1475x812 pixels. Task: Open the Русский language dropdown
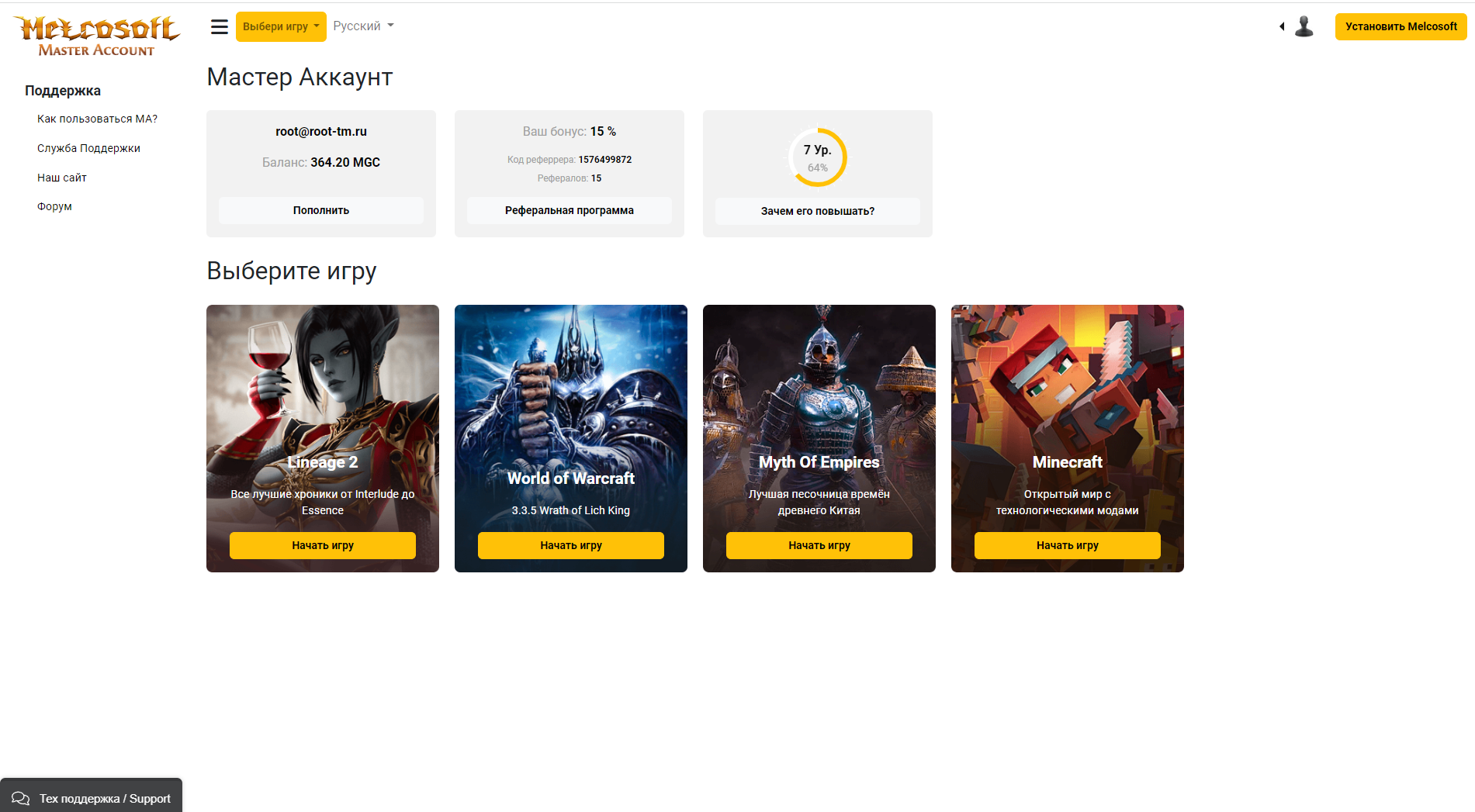point(363,26)
